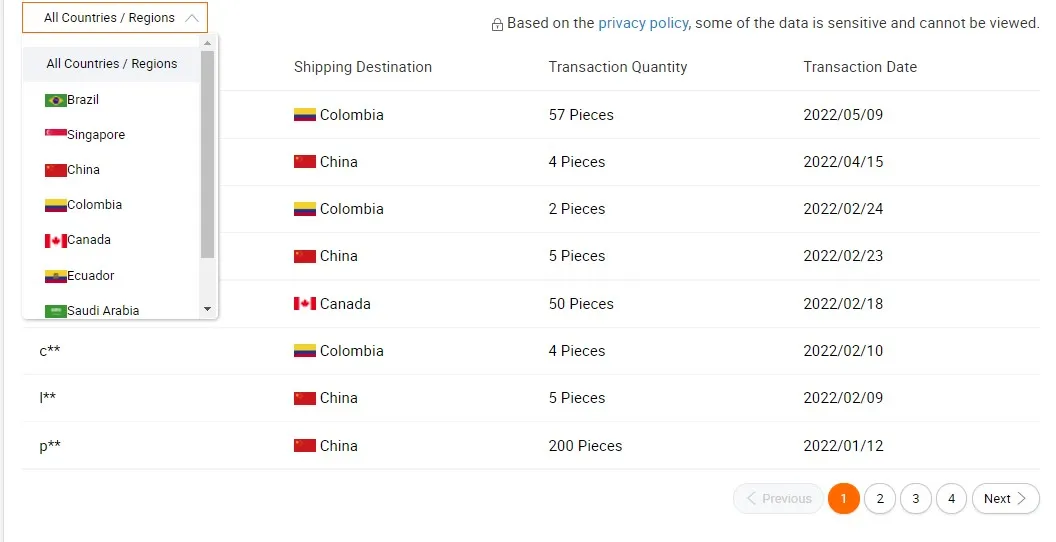Click dropdown list scroll-up arrow

208,43
